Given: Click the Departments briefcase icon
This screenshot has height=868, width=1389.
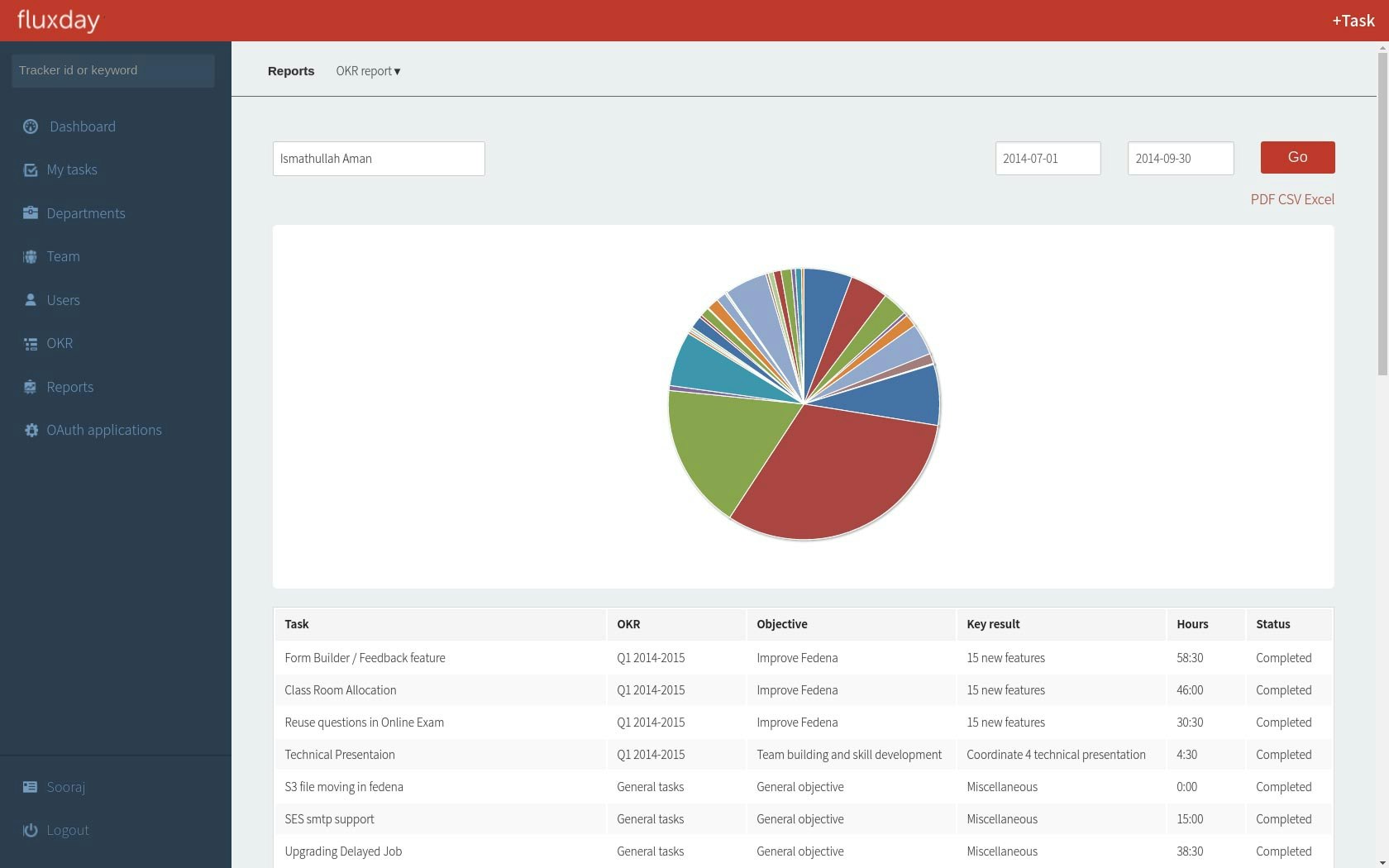Looking at the screenshot, I should tap(31, 212).
